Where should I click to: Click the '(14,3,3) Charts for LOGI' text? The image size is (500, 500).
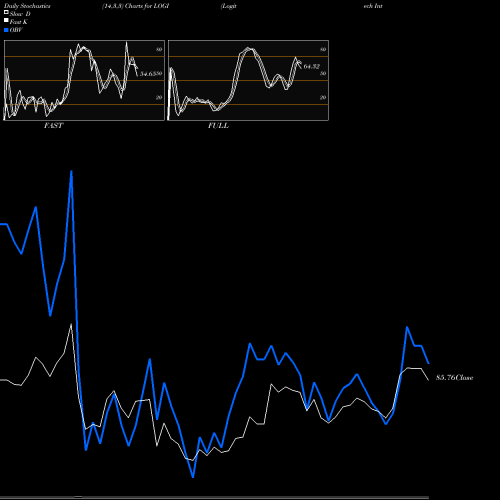[x=136, y=6]
